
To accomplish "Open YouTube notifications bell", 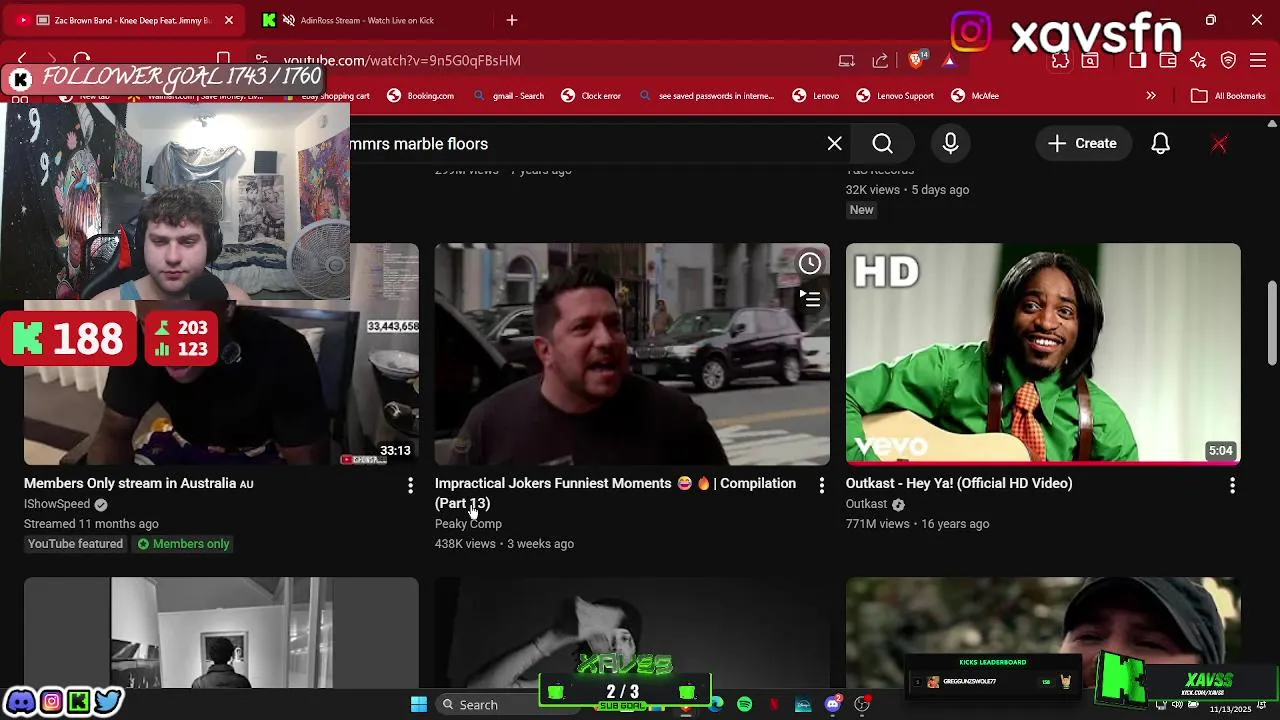I will (1161, 144).
